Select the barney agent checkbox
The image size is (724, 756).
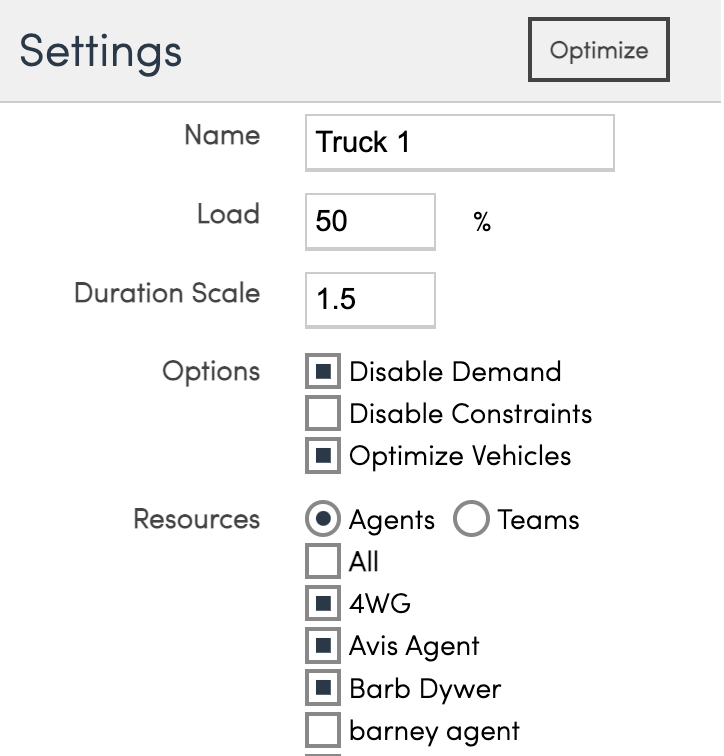322,731
